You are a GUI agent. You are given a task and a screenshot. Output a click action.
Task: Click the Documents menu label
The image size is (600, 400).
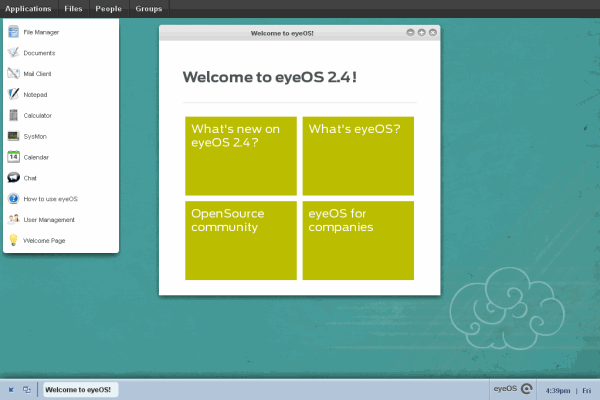click(x=39, y=53)
